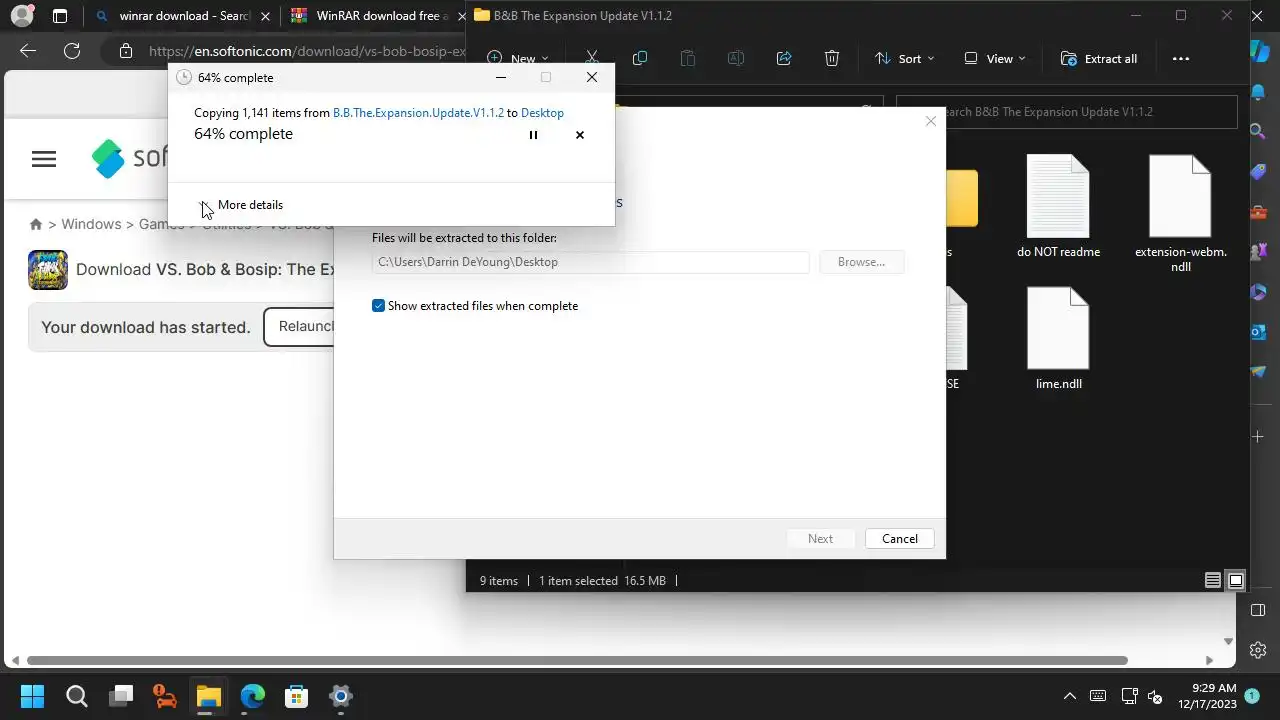Click the softonic URL in address bar
The width and height of the screenshot is (1280, 720).
[x=307, y=51]
